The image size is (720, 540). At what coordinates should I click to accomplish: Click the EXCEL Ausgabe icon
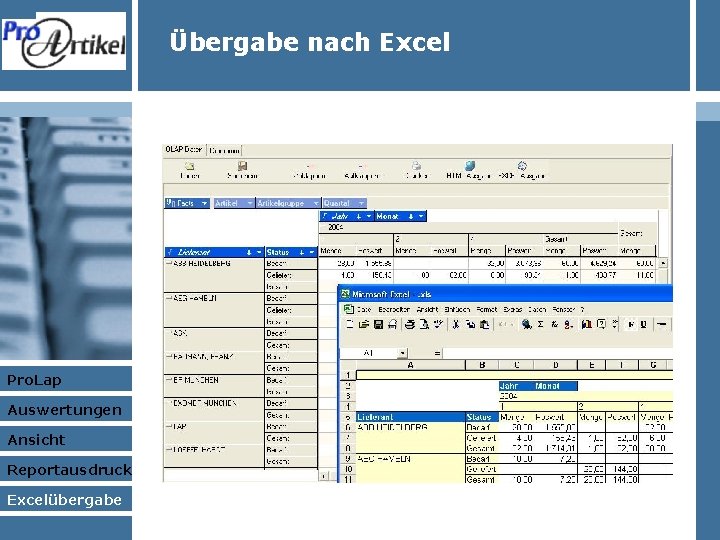522,166
